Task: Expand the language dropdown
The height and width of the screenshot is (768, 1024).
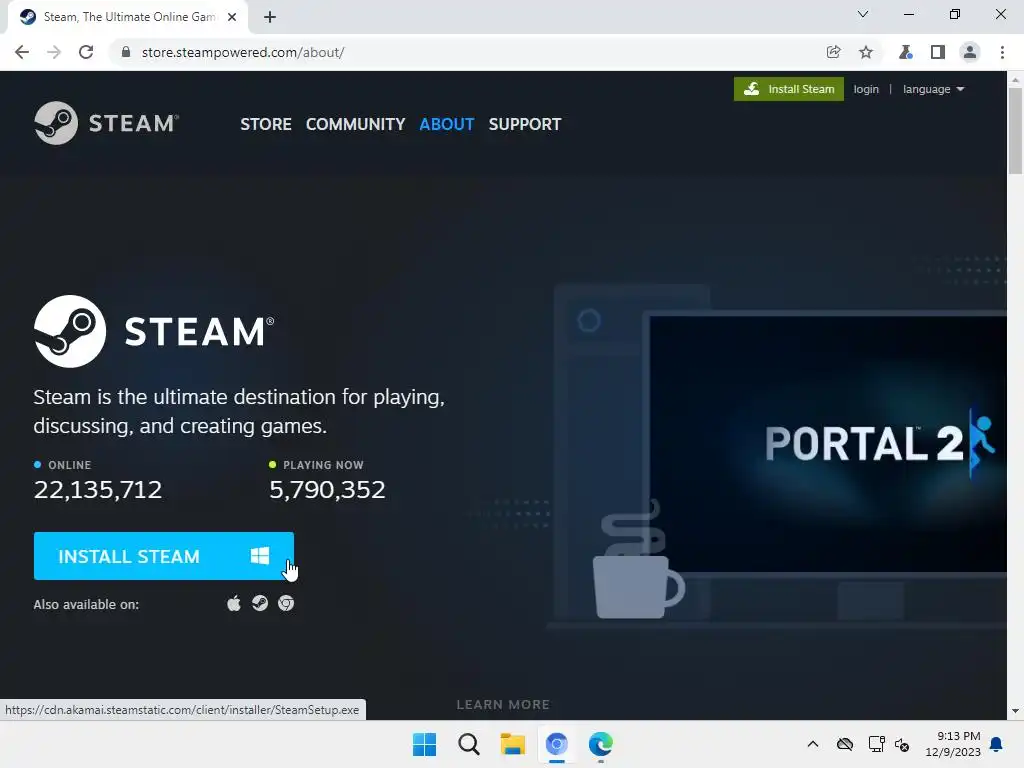Action: coord(933,89)
